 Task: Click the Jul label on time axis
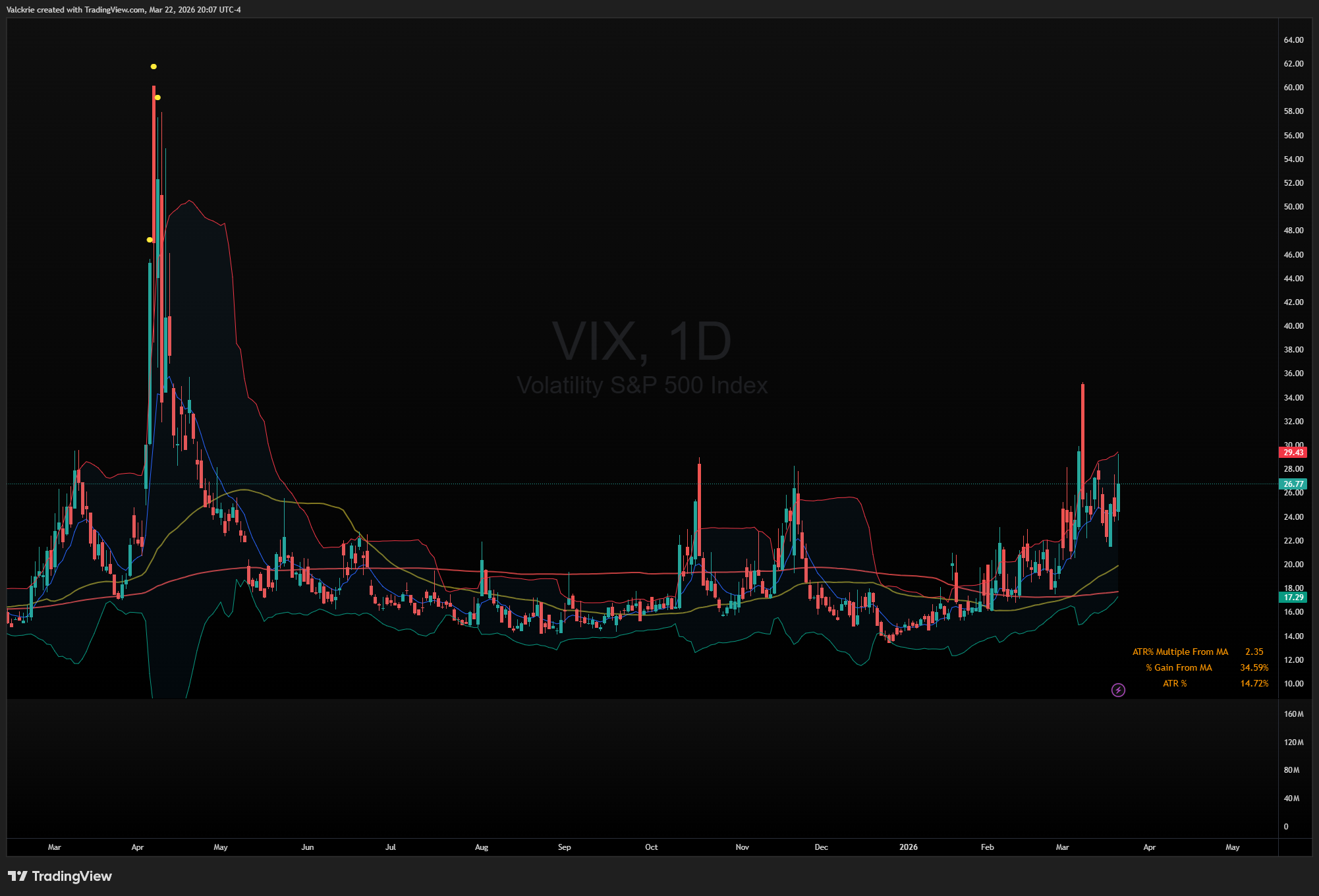pyautogui.click(x=391, y=847)
